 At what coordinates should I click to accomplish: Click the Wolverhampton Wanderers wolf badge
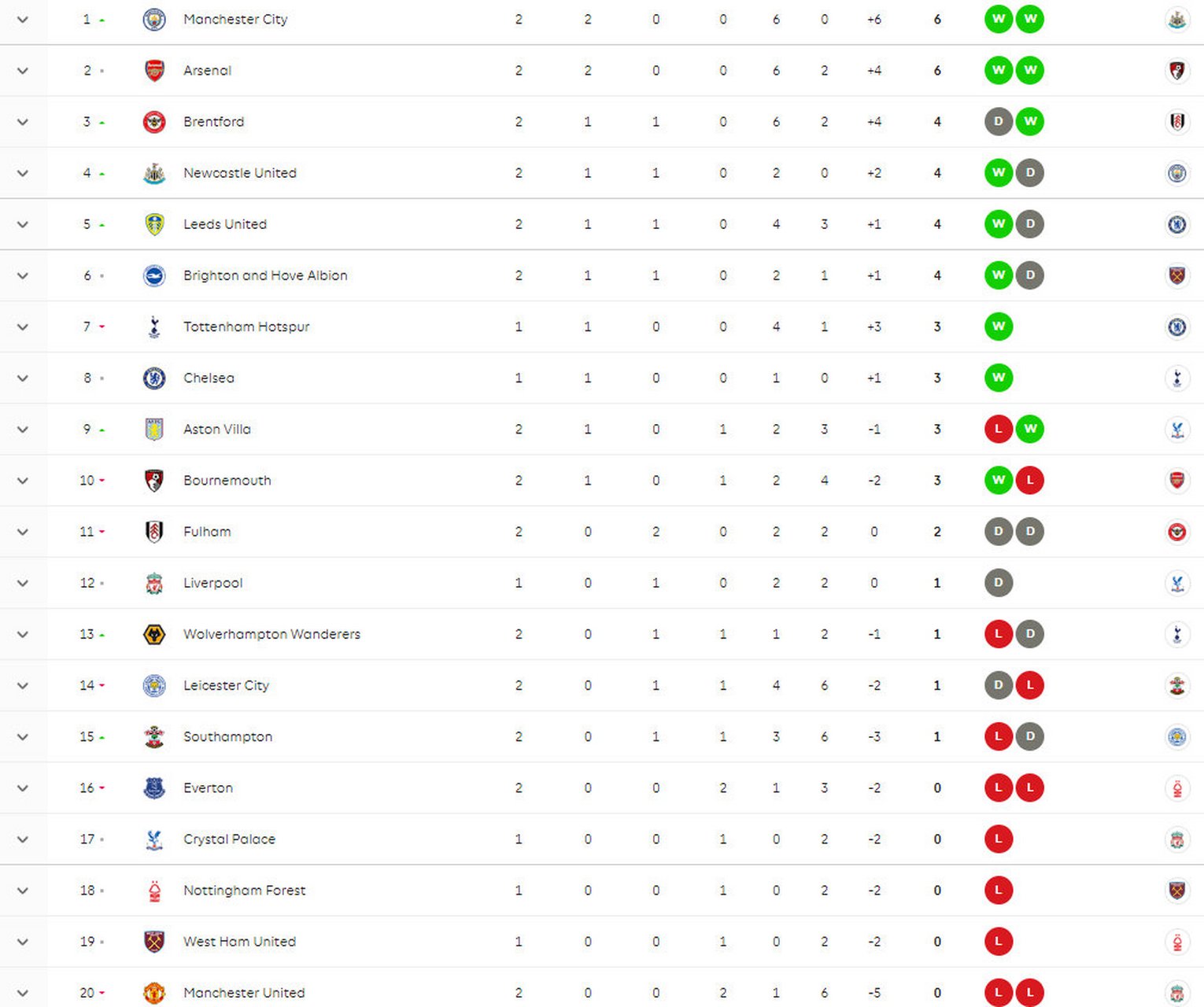(x=154, y=634)
